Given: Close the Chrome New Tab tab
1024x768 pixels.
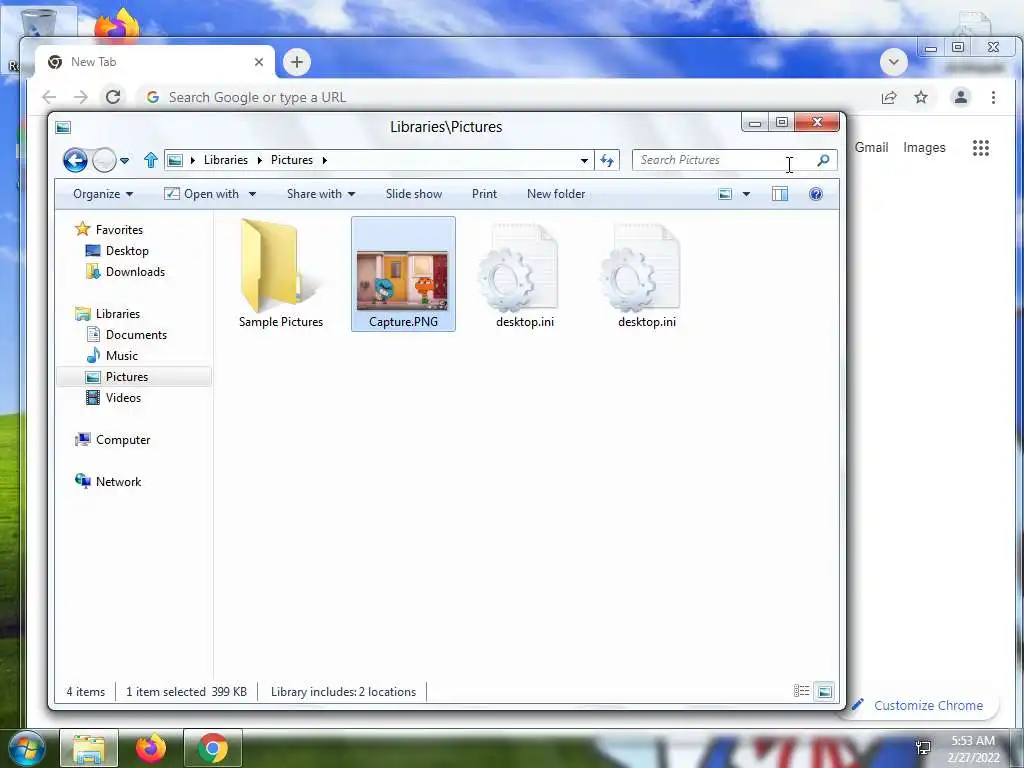Looking at the screenshot, I should point(259,62).
